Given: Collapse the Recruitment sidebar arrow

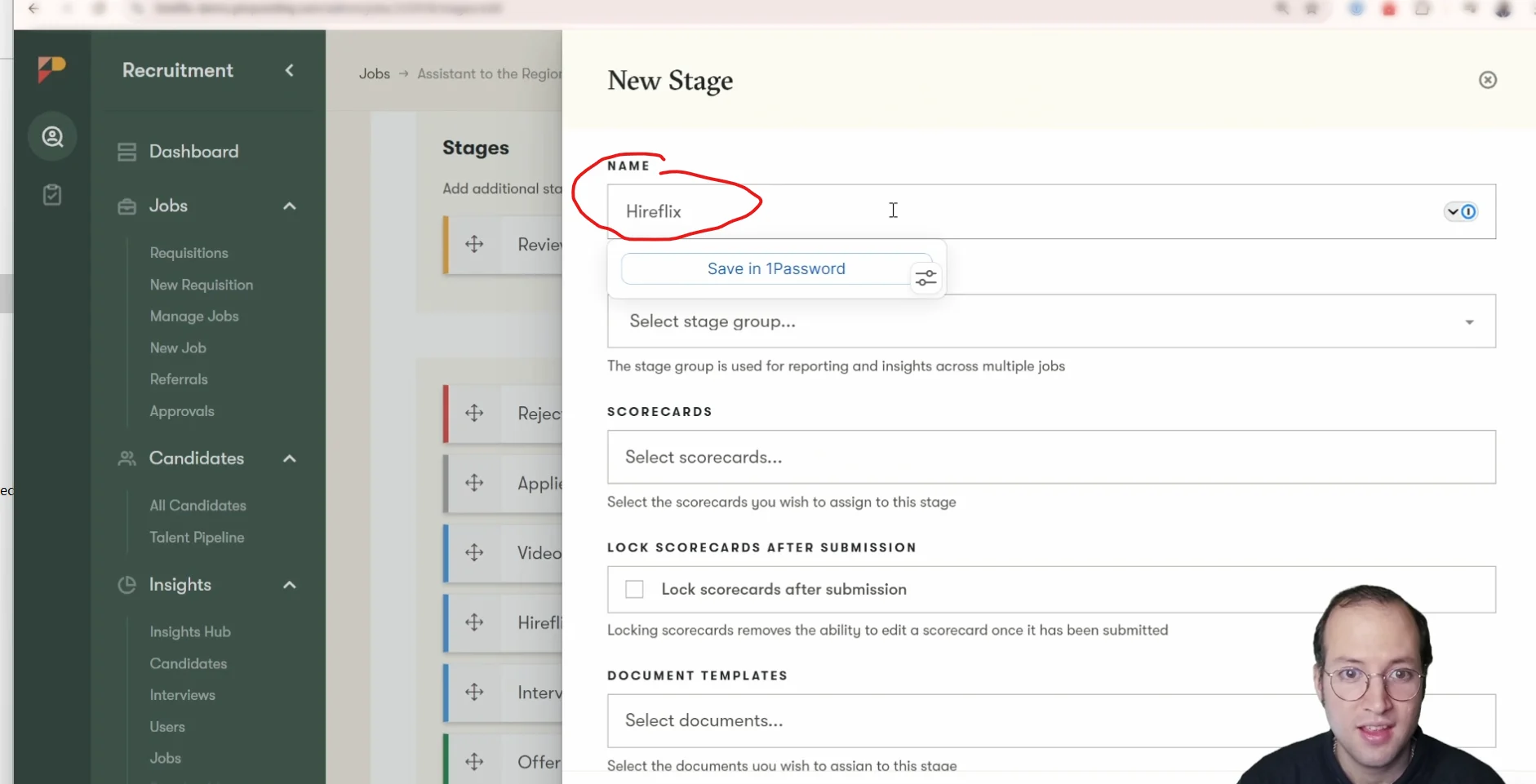Looking at the screenshot, I should (x=290, y=70).
